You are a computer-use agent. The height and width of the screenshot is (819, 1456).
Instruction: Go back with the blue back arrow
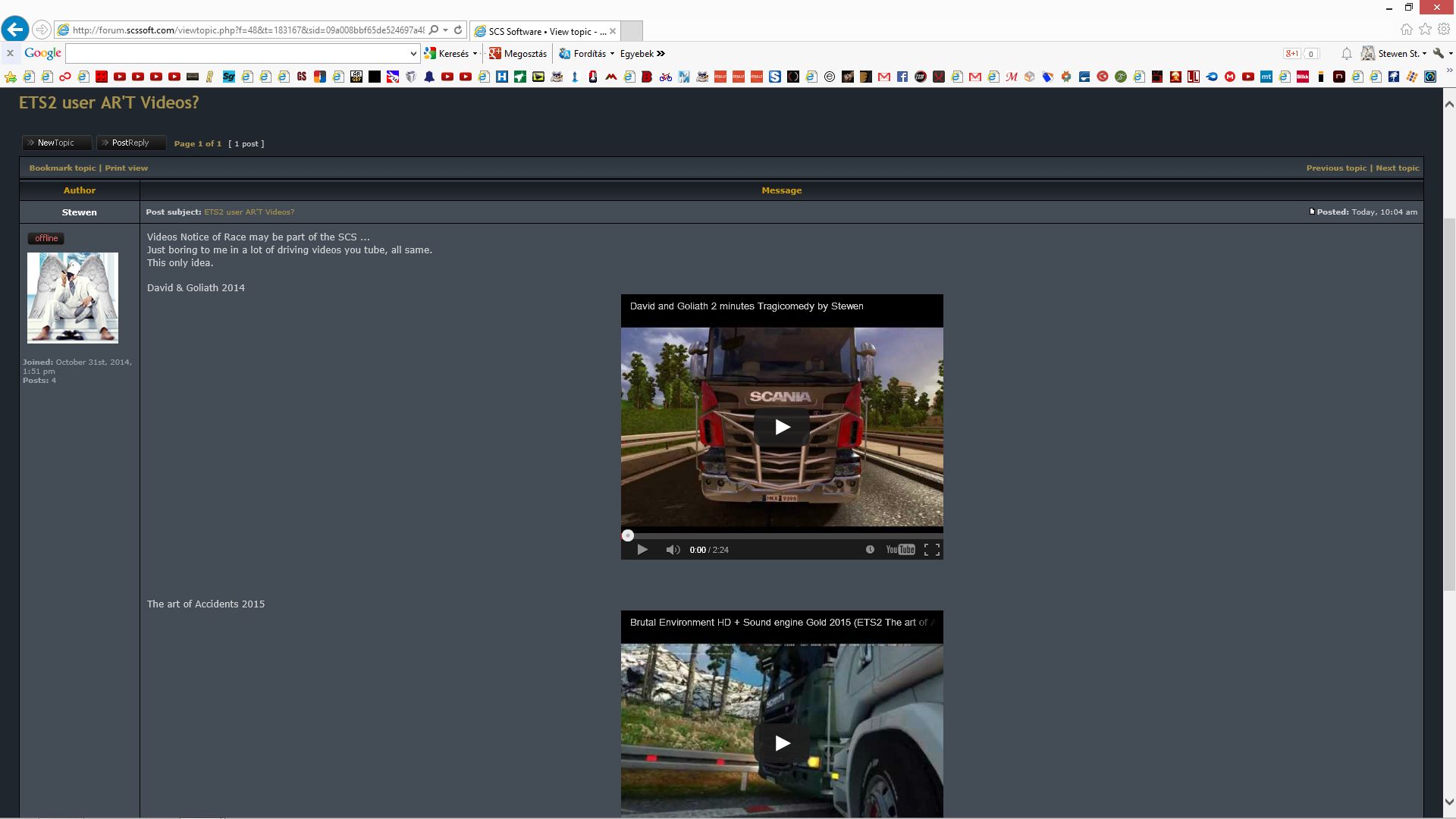(14, 30)
